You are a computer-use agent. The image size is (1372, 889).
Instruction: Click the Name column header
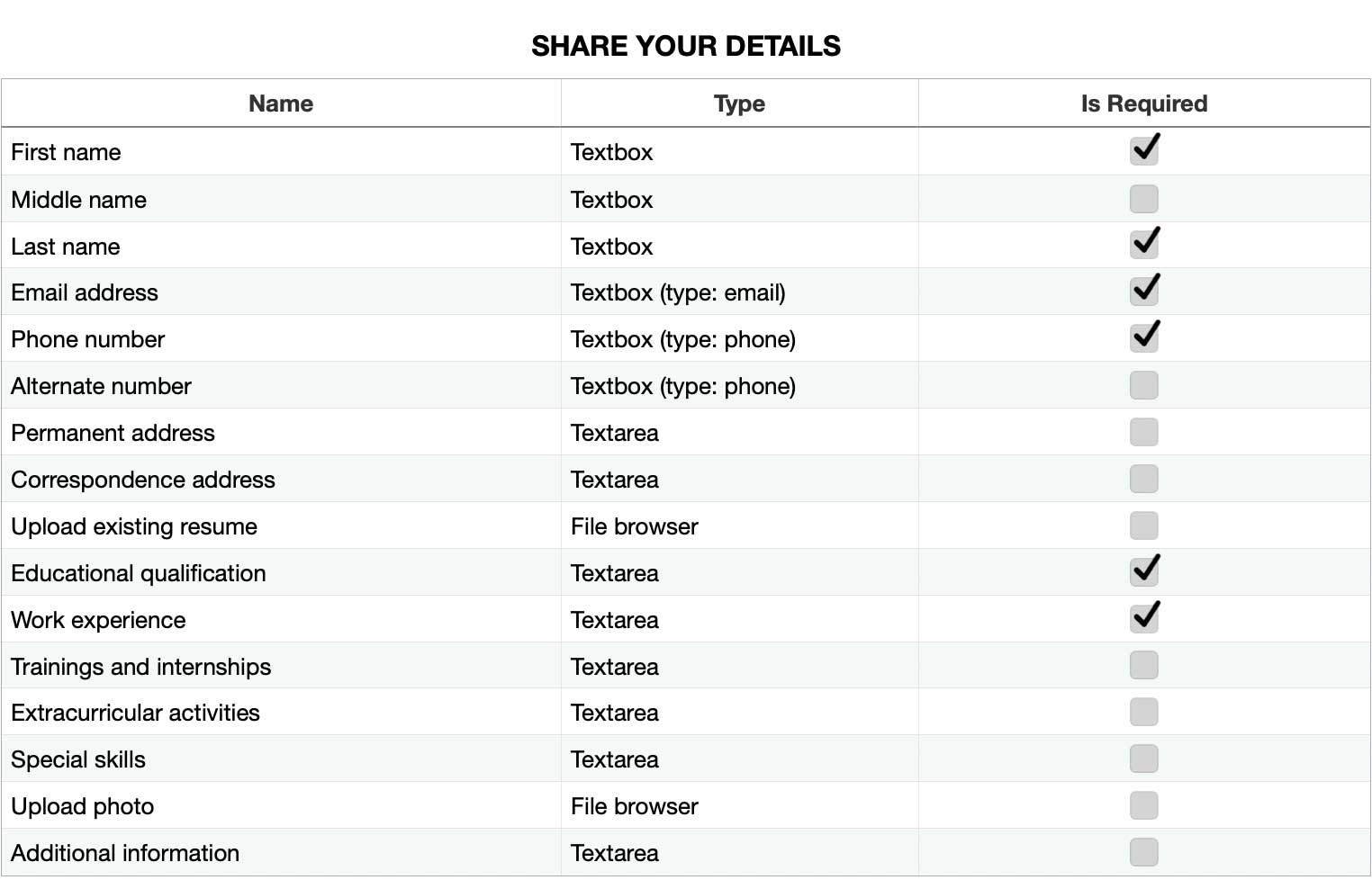281,103
